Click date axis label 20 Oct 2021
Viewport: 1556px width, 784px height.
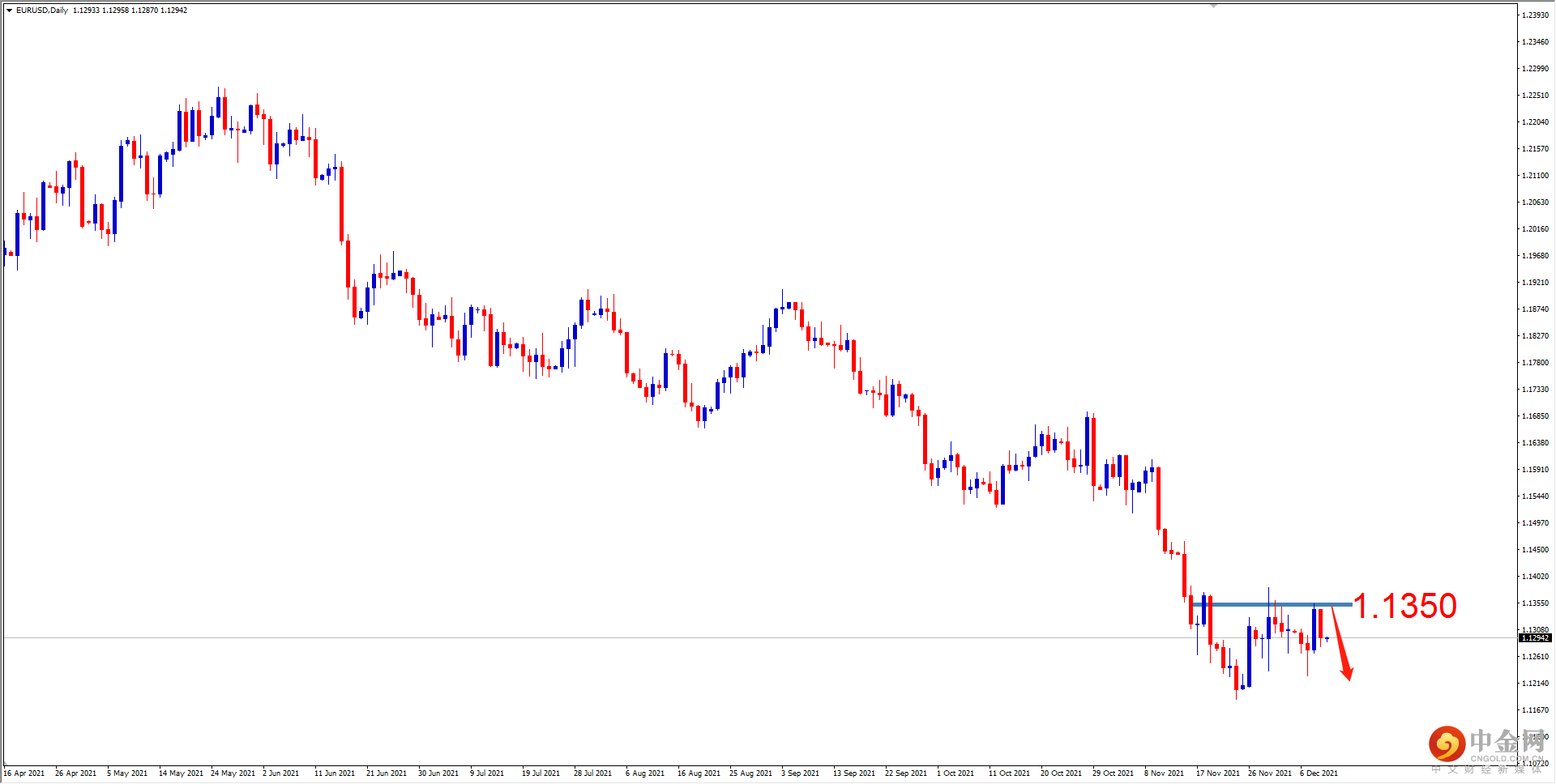(x=1061, y=773)
